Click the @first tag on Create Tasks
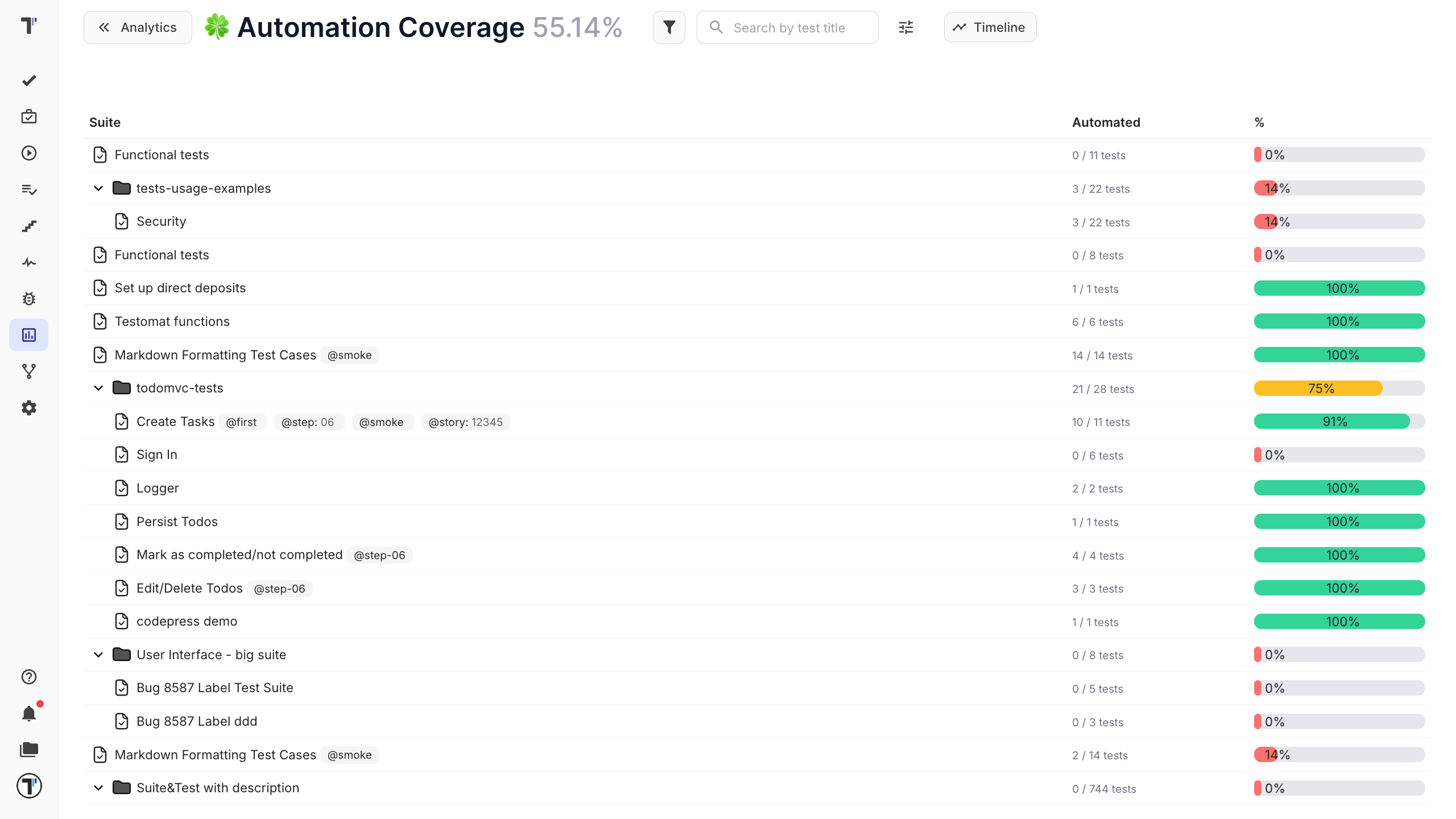 [242, 422]
